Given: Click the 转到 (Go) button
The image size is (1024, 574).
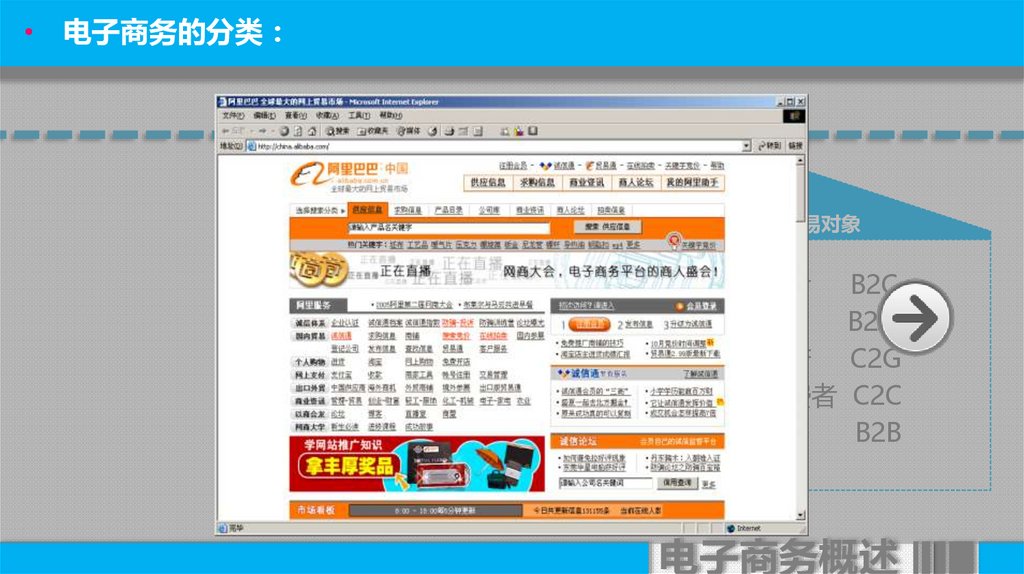Looking at the screenshot, I should point(769,146).
